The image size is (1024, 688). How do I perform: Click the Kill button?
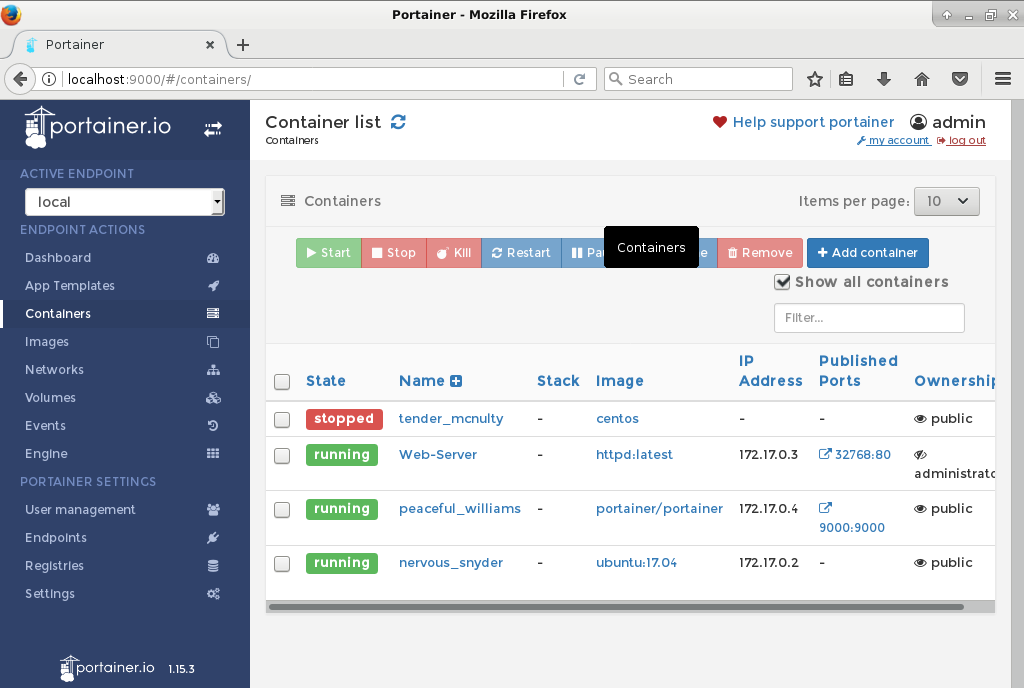coord(454,253)
